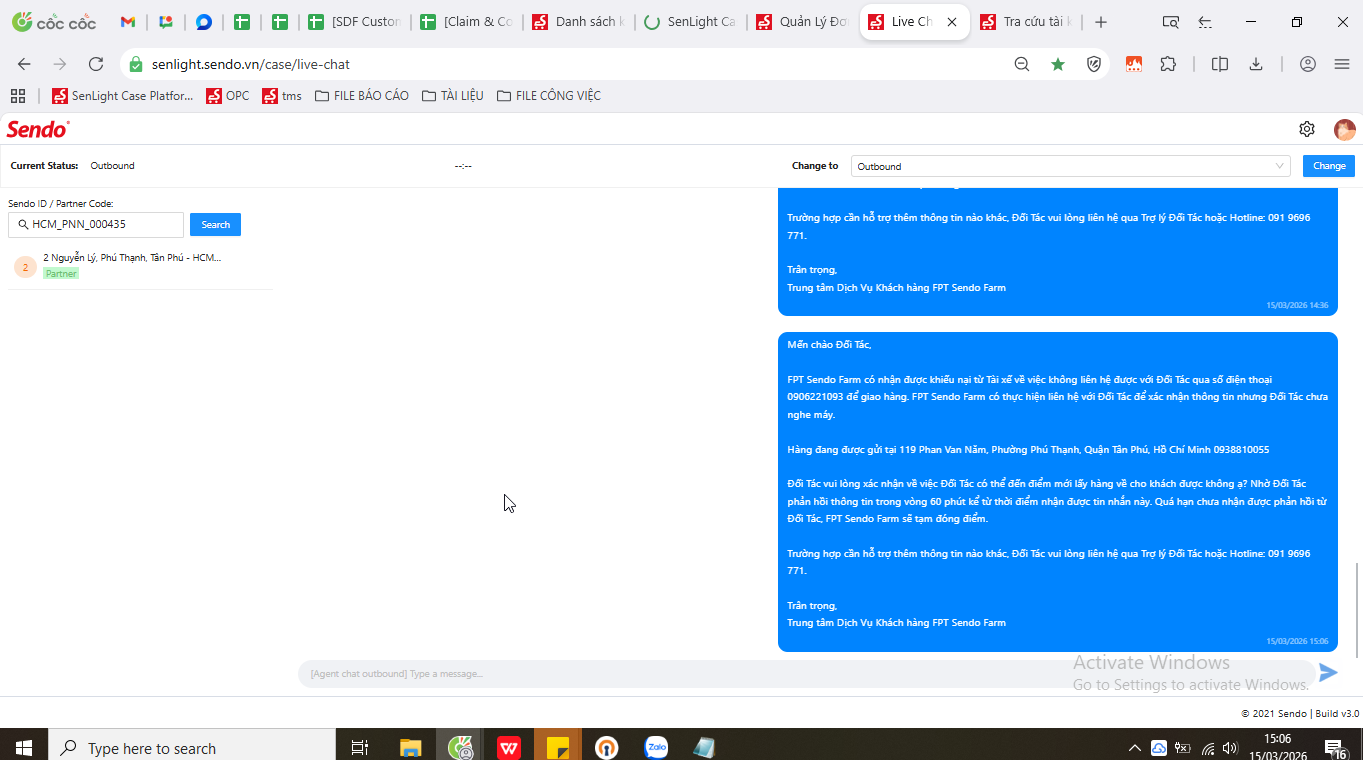This screenshot has height=760, width=1363.
Task: Click the Windows taskbar search box
Action: point(191,747)
